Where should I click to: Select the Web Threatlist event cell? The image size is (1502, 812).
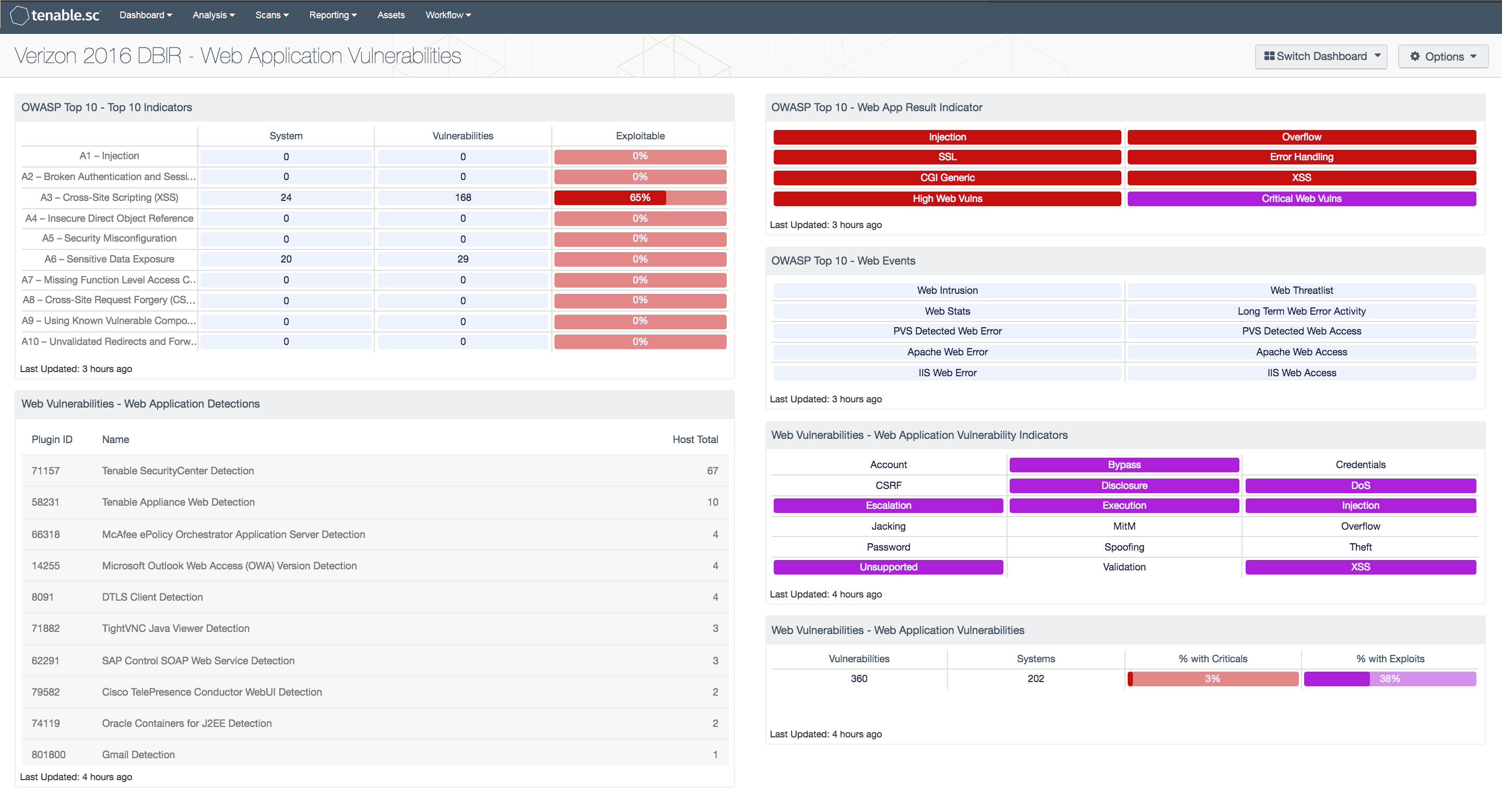coord(1302,290)
